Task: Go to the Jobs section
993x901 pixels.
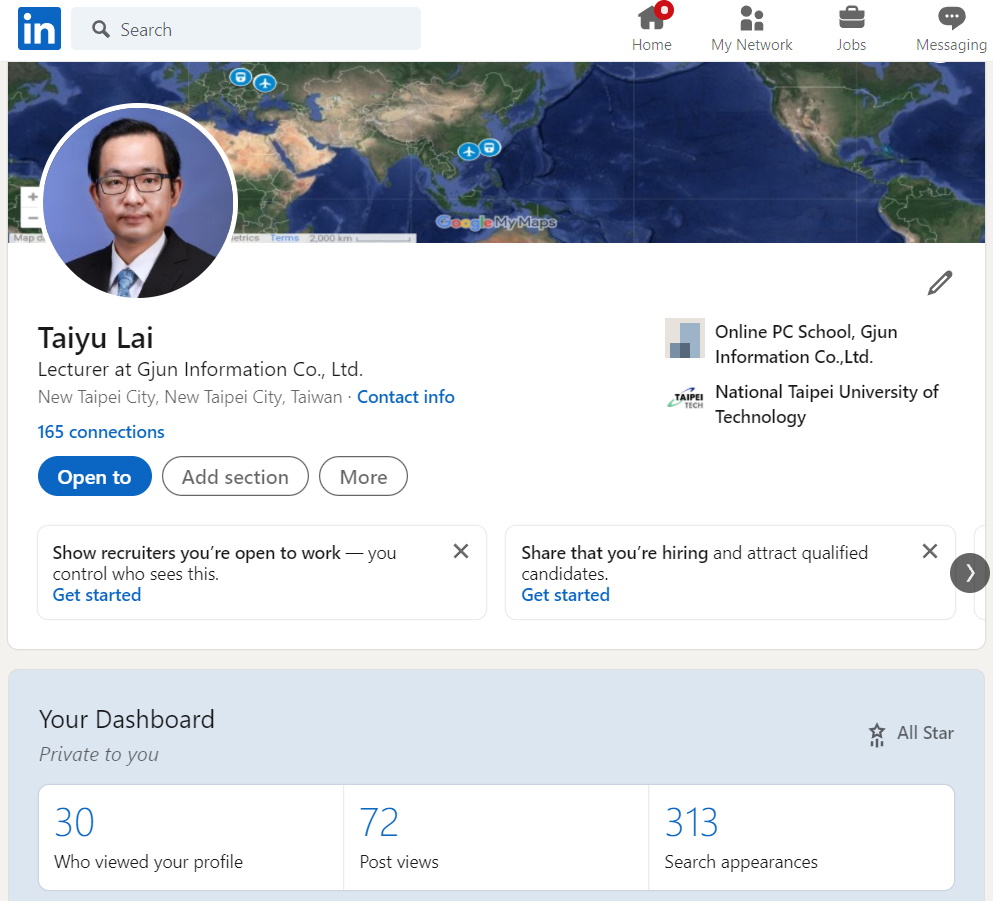Action: coord(851,28)
